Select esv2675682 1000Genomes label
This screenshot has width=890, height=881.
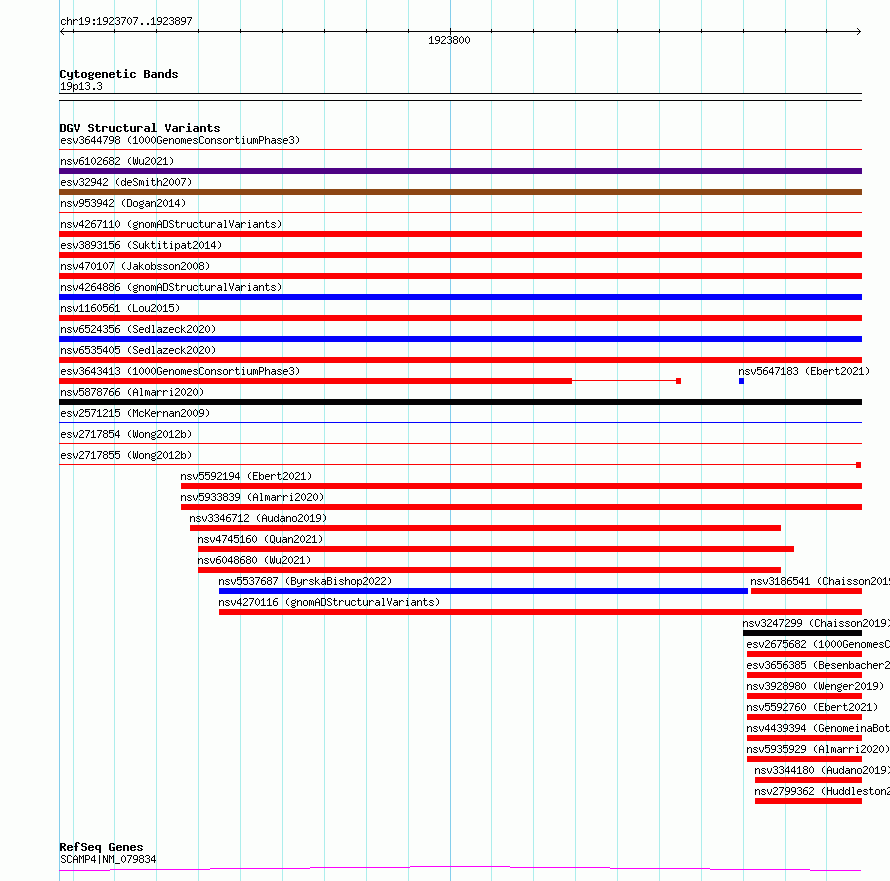click(818, 644)
